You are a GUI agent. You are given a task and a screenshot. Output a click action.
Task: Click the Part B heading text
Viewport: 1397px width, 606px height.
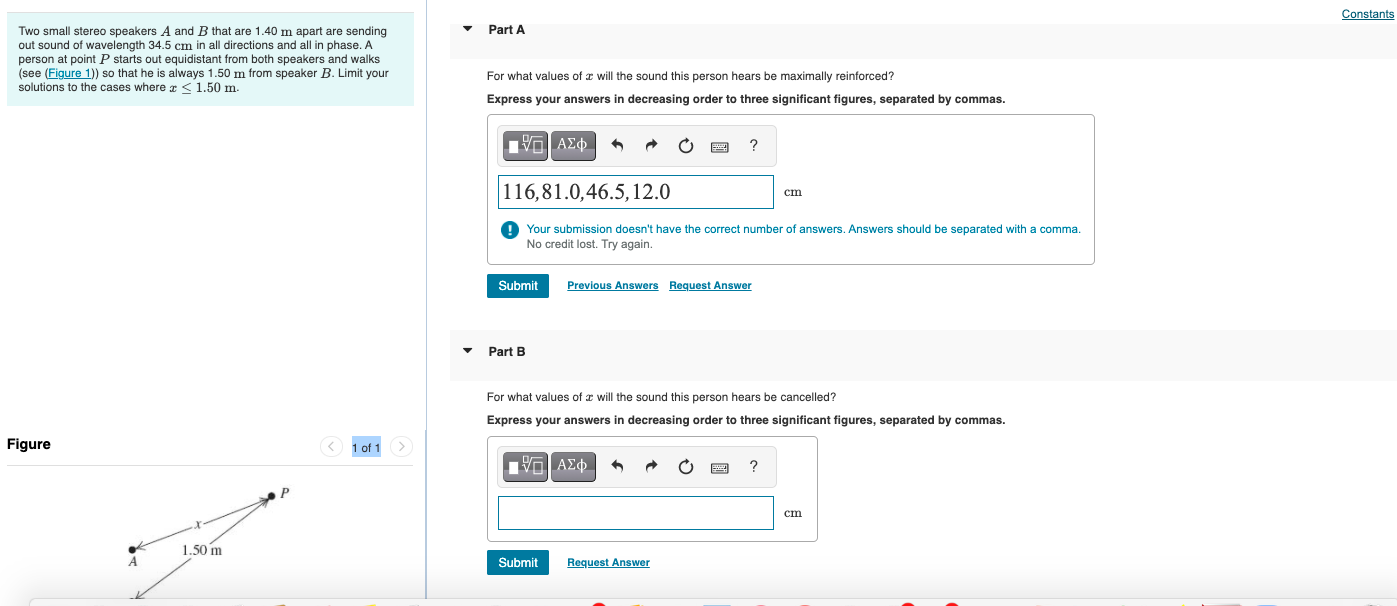click(506, 352)
